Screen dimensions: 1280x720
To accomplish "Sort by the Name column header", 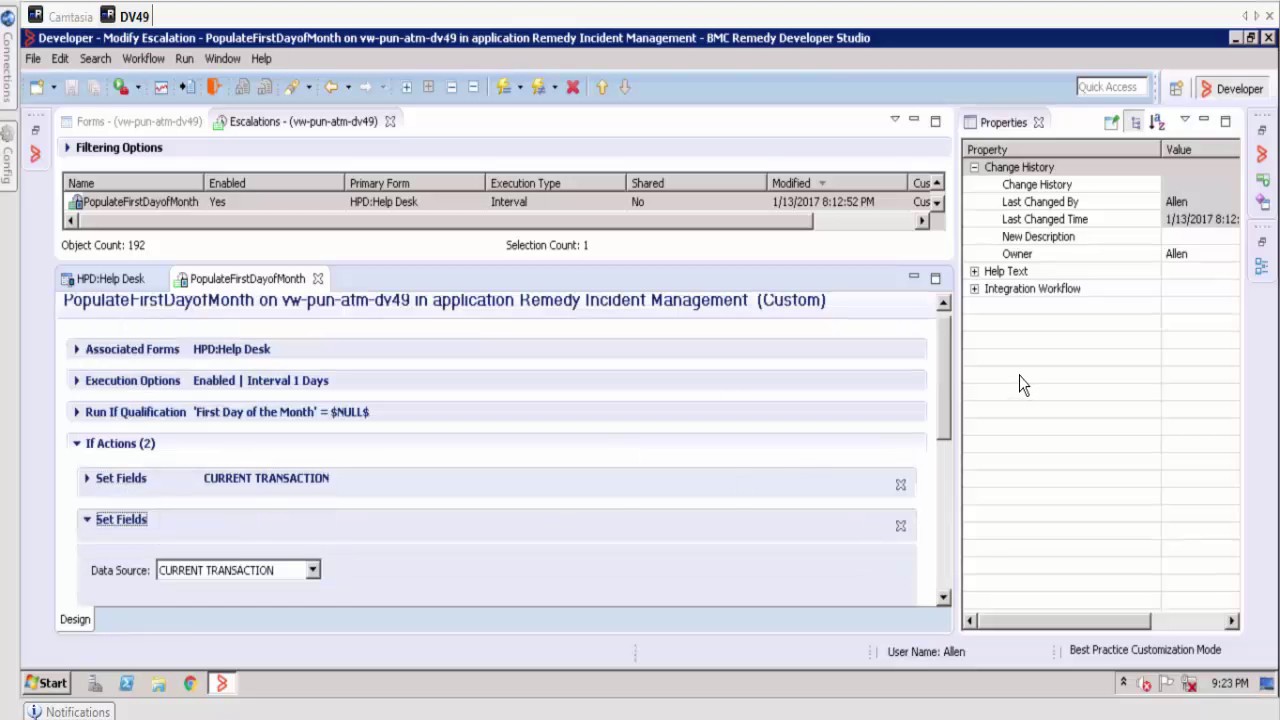I will 133,183.
